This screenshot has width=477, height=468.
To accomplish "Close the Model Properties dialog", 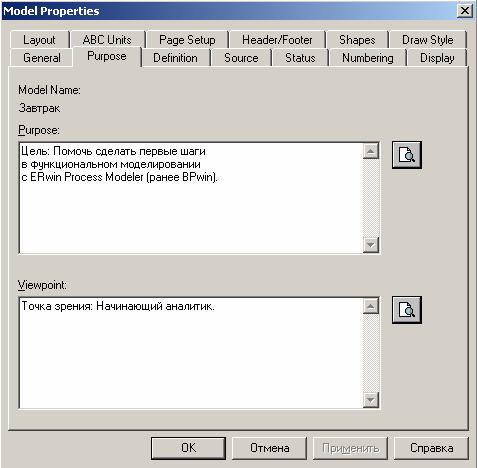I will coord(465,11).
